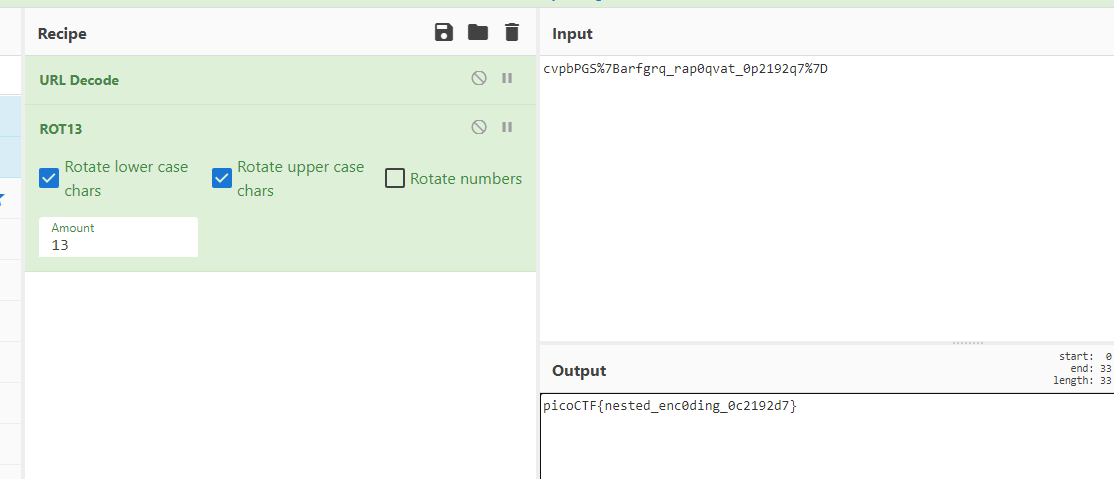Disable the URL Decode operation
This screenshot has width=1114, height=479.
479,78
